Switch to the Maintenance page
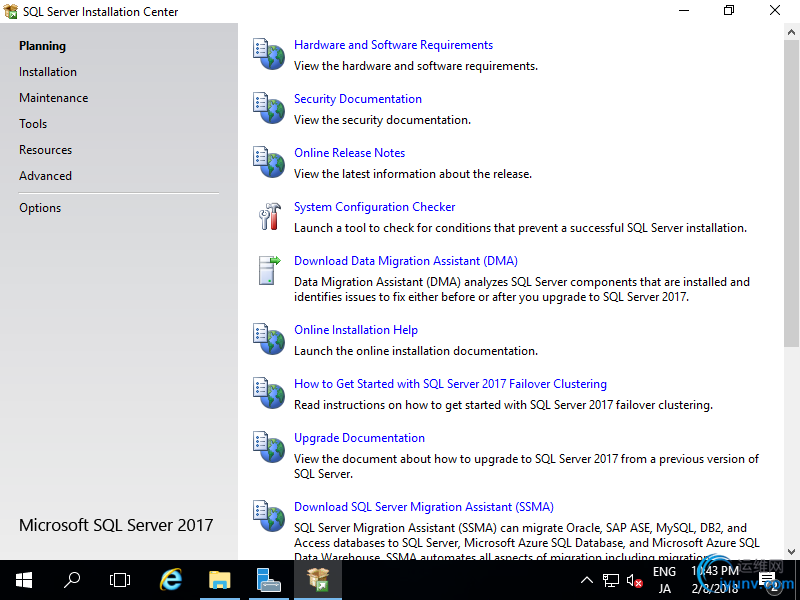The image size is (800, 600). pyautogui.click(x=54, y=98)
